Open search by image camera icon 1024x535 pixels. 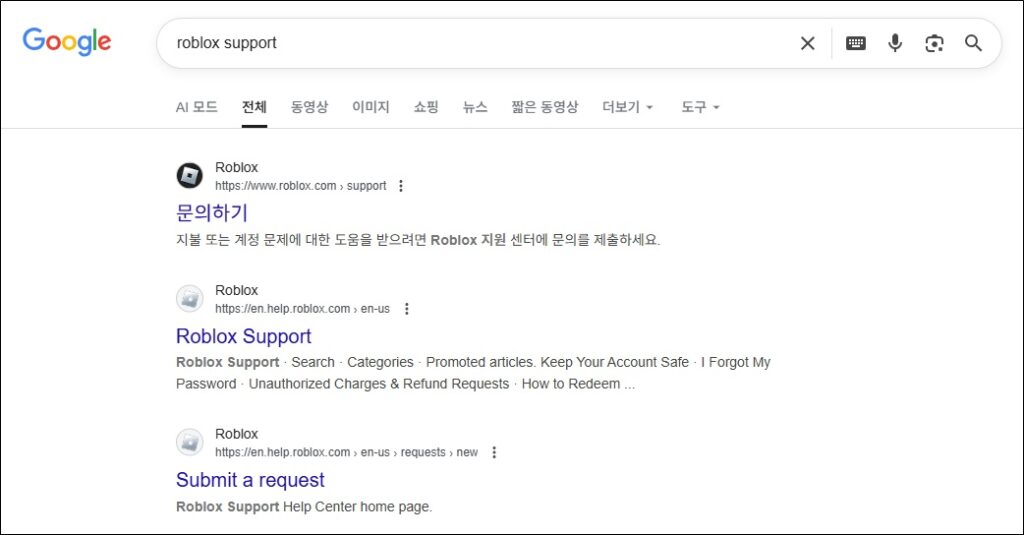(934, 43)
